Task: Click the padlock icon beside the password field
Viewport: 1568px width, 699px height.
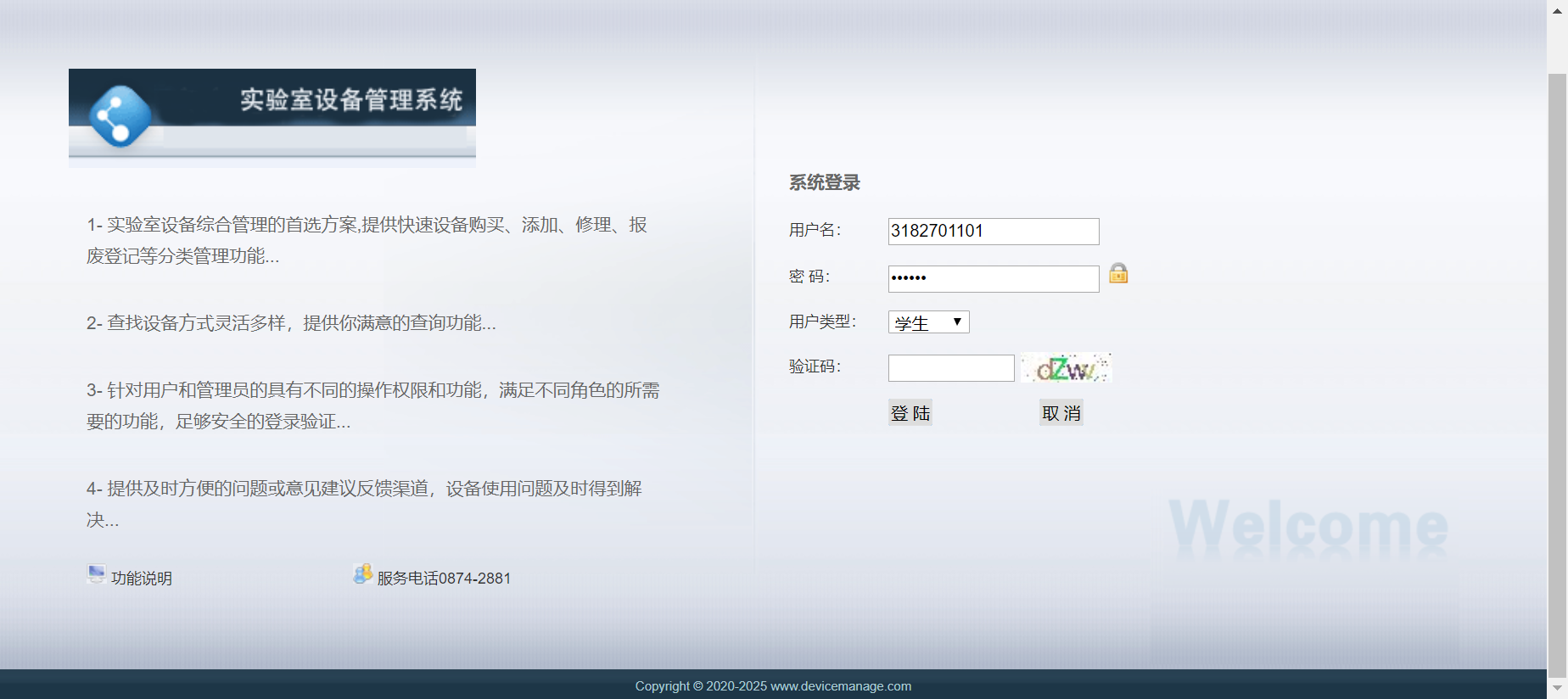Action: point(1118,273)
